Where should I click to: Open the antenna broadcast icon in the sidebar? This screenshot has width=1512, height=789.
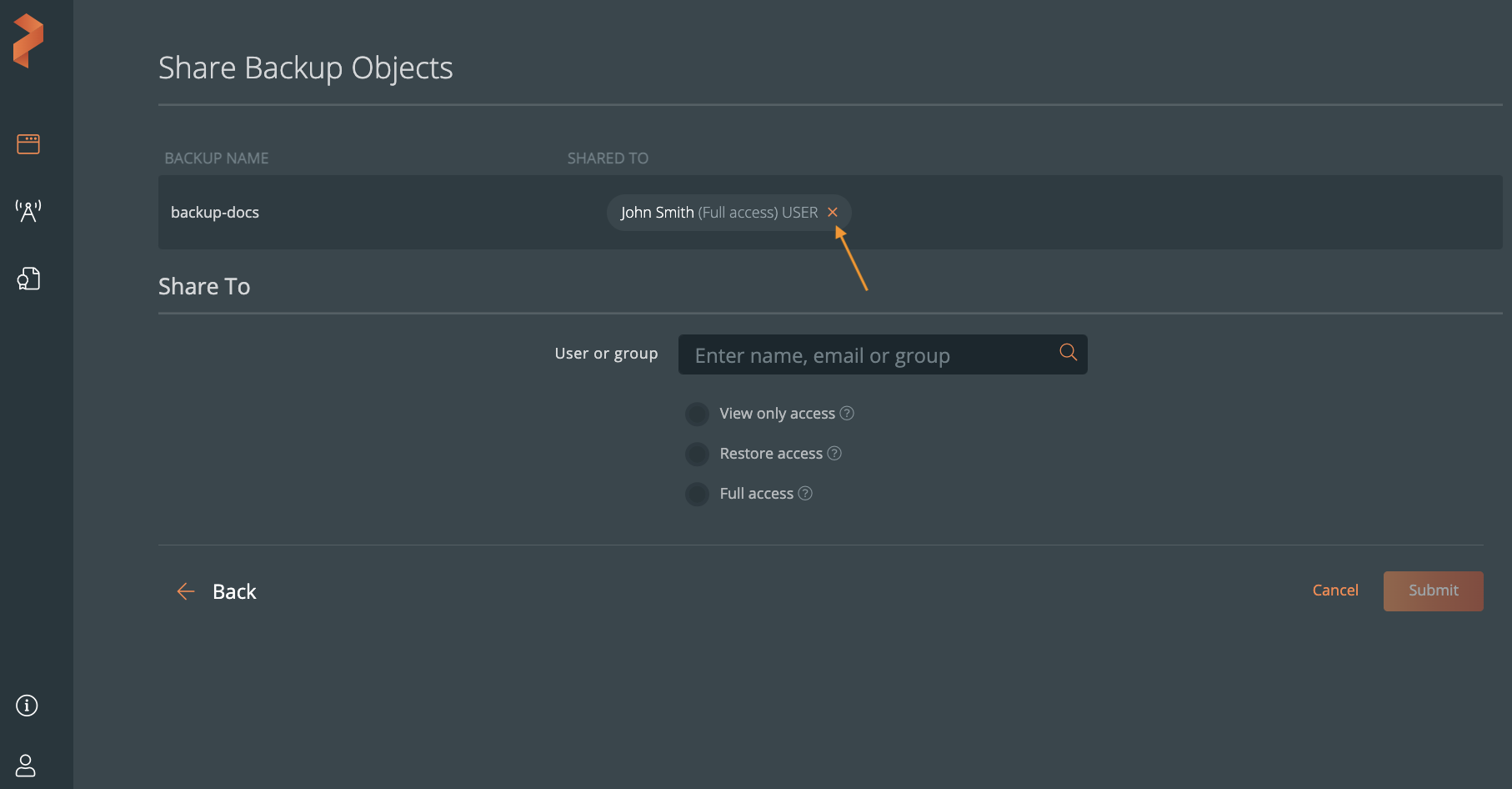coord(28,211)
